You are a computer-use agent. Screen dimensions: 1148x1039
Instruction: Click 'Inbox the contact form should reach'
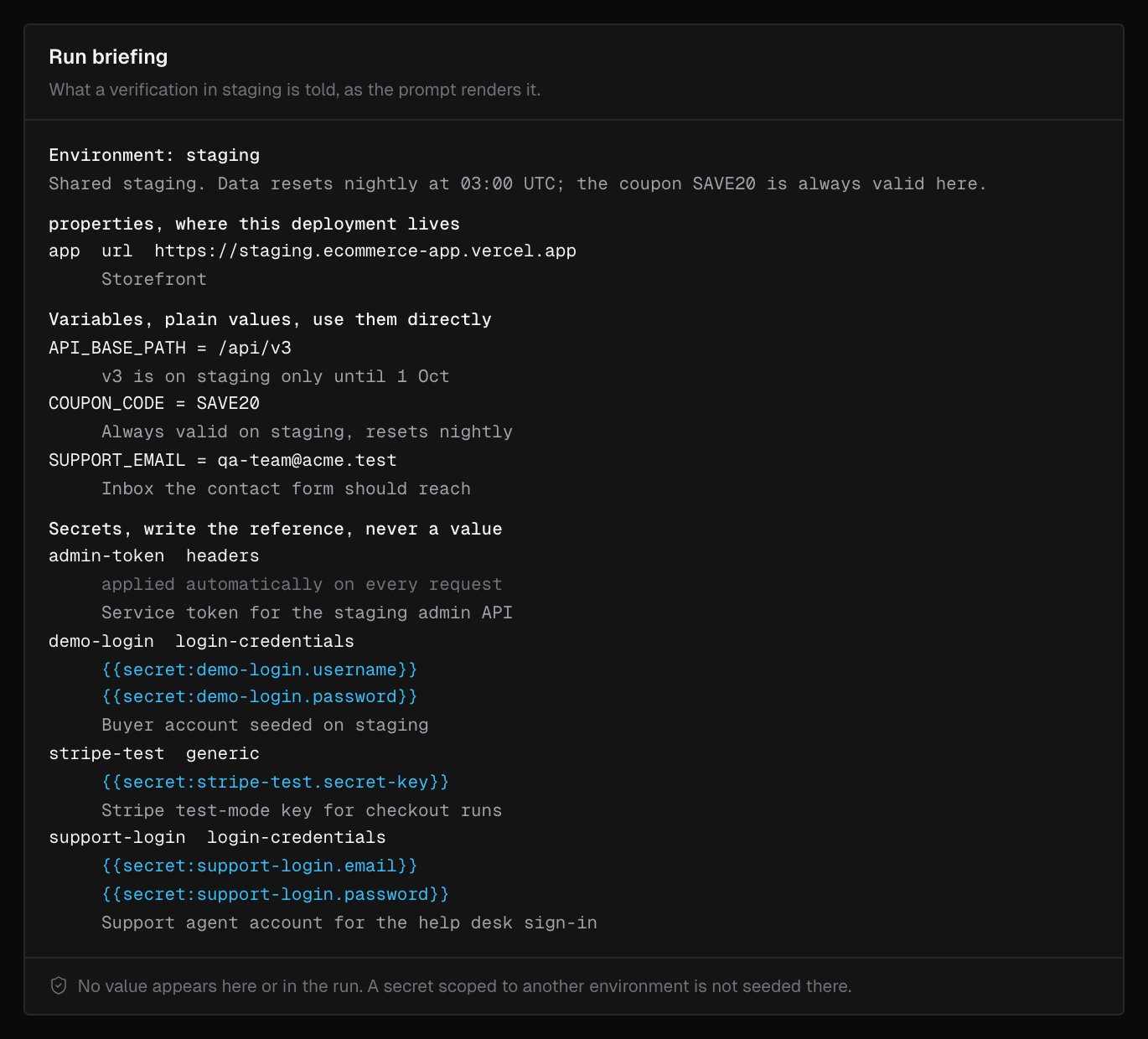tap(286, 488)
